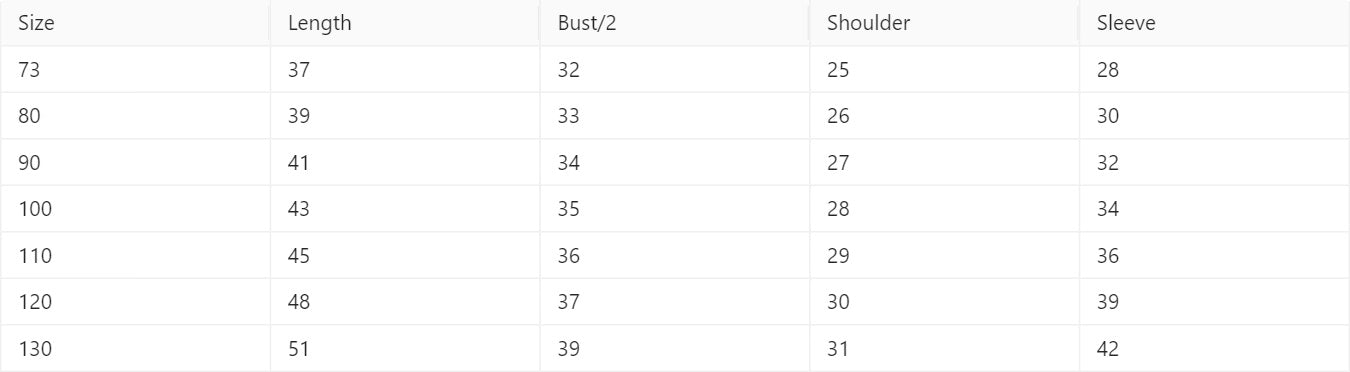
Task: Select the Length column header
Action: click(405, 23)
